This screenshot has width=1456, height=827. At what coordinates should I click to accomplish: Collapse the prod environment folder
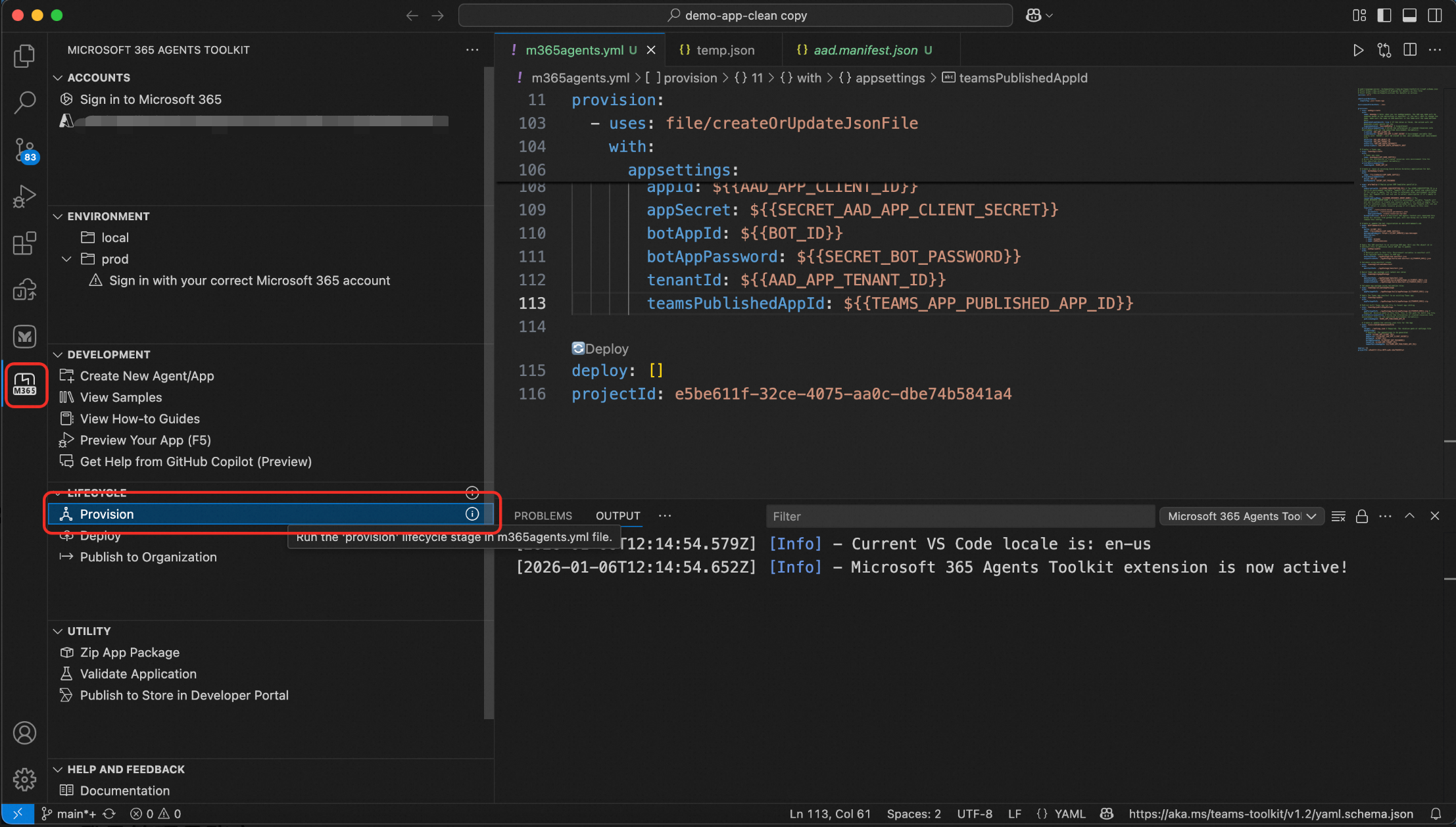(x=66, y=259)
